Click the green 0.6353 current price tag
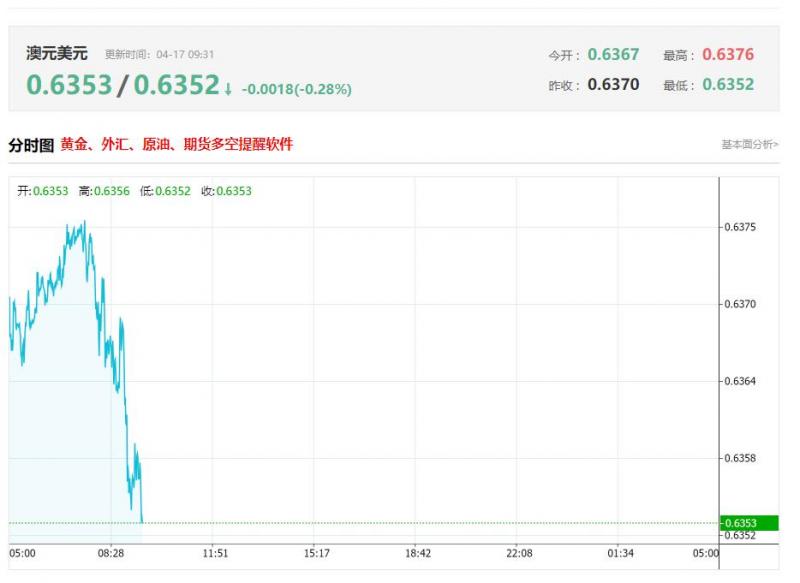This screenshot has width=800, height=583. coord(749,523)
